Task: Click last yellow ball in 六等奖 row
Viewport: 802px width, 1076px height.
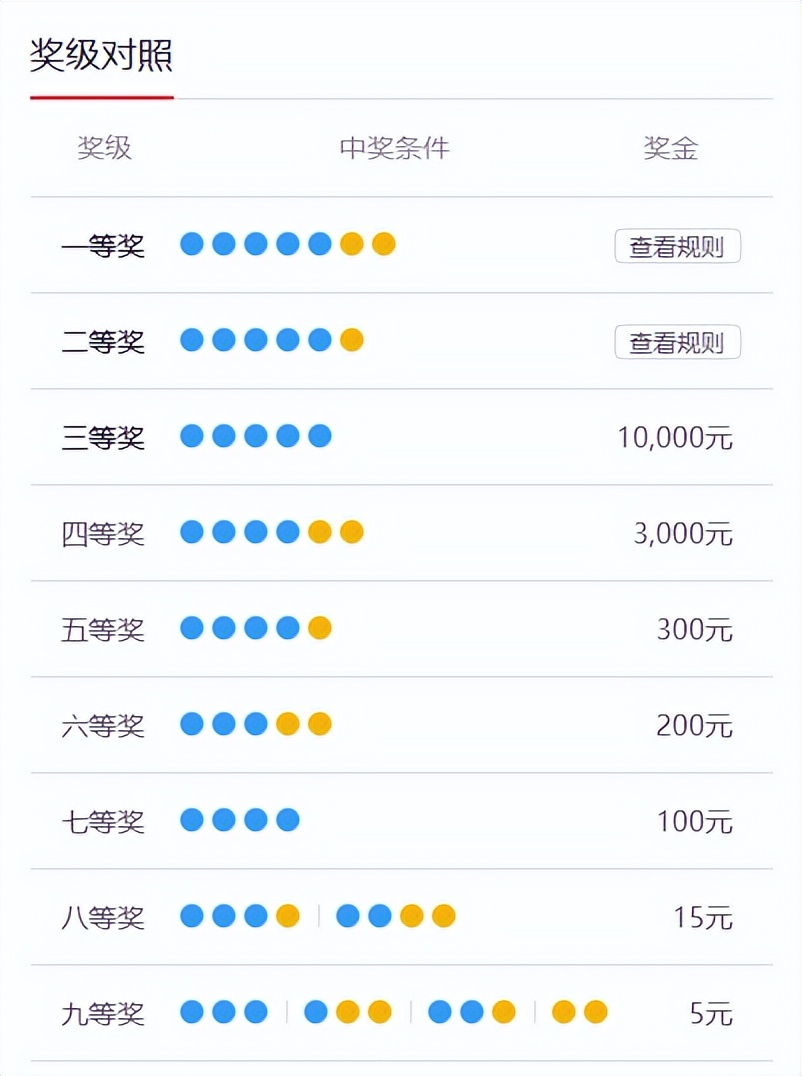Action: coord(320,724)
